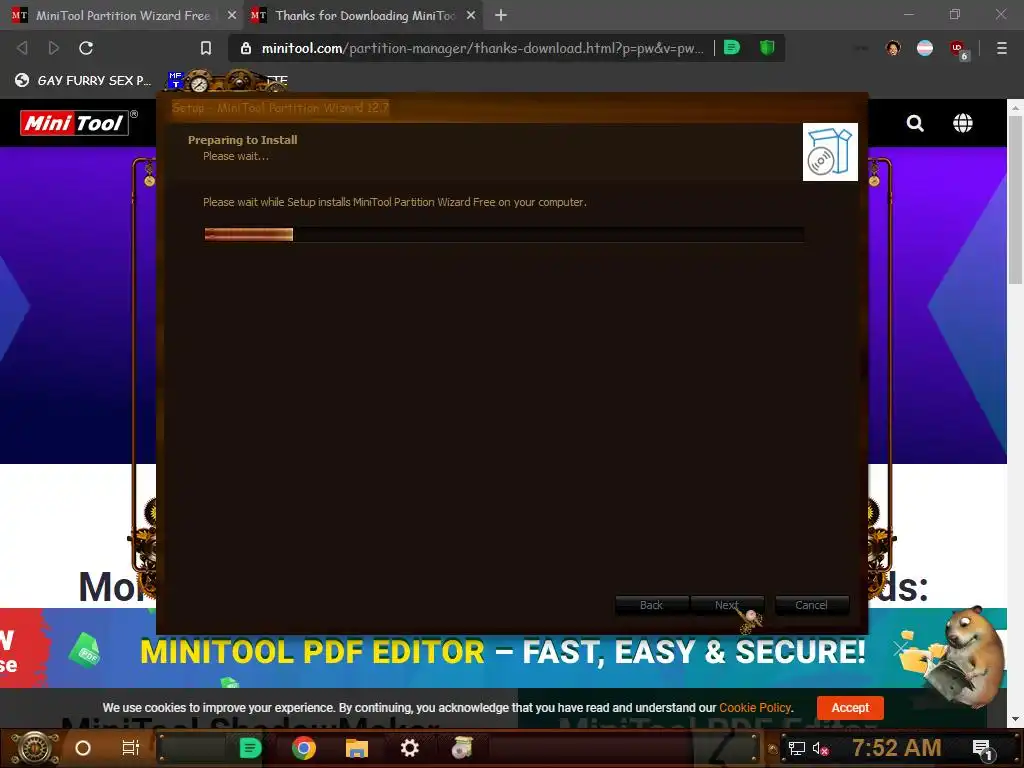Screen dimensions: 1024x768
Task: Click the striped flag extension icon
Action: click(925, 48)
